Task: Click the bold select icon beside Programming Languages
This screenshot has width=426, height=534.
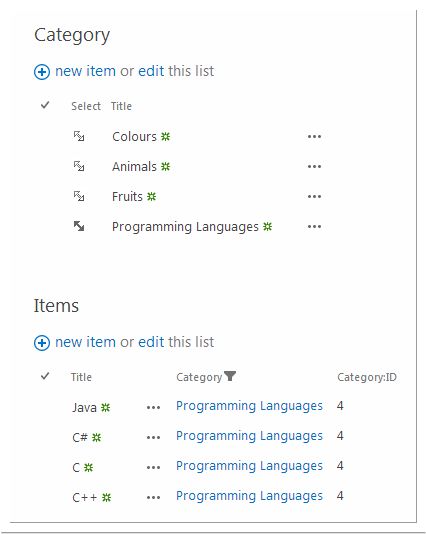Action: (x=79, y=226)
